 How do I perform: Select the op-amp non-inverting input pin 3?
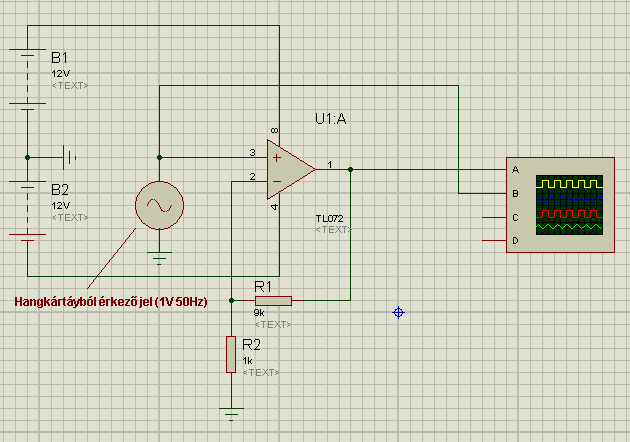tap(257, 157)
